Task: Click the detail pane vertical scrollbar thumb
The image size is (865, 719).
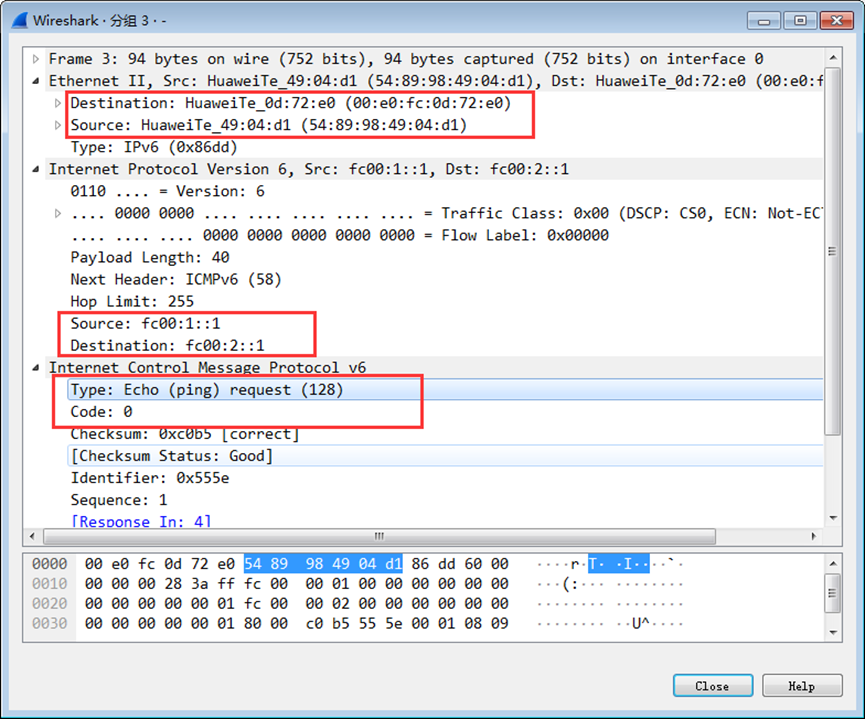Action: tap(833, 251)
